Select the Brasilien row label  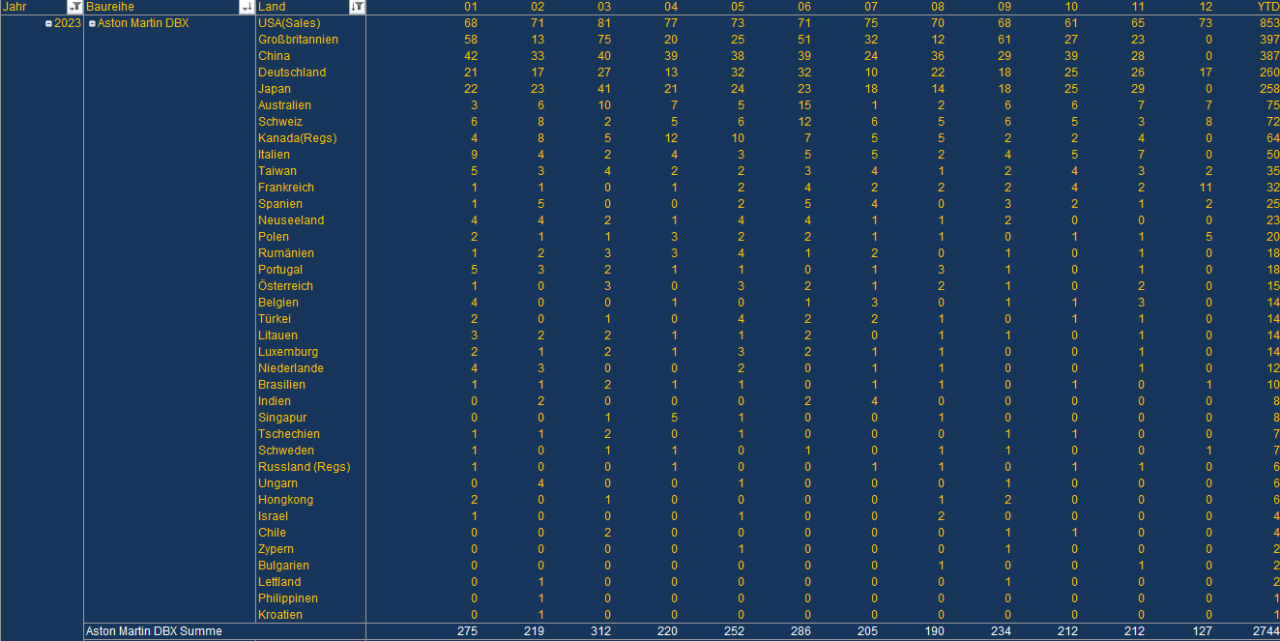tap(282, 384)
